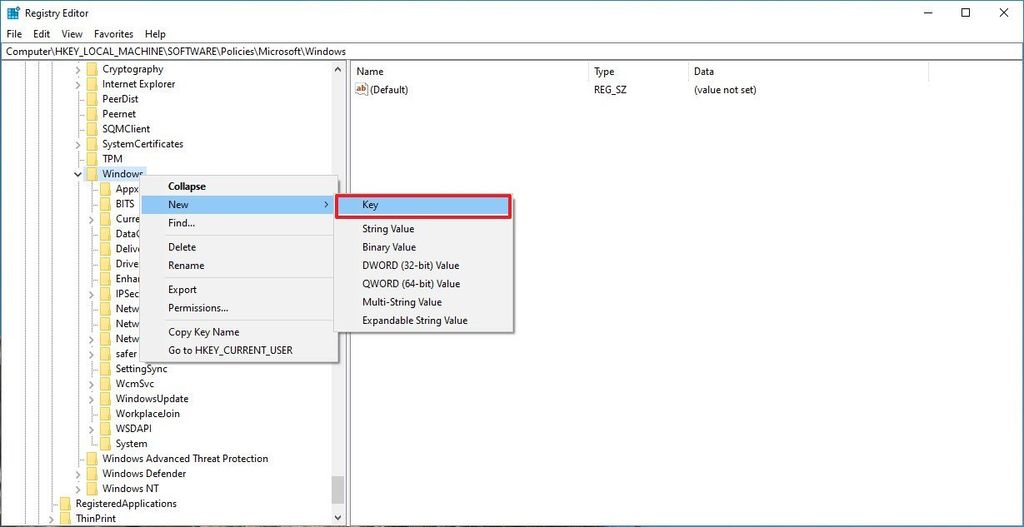Screen dimensions: 1024x527
Task: Select the (Default) value row name
Action: click(389, 90)
